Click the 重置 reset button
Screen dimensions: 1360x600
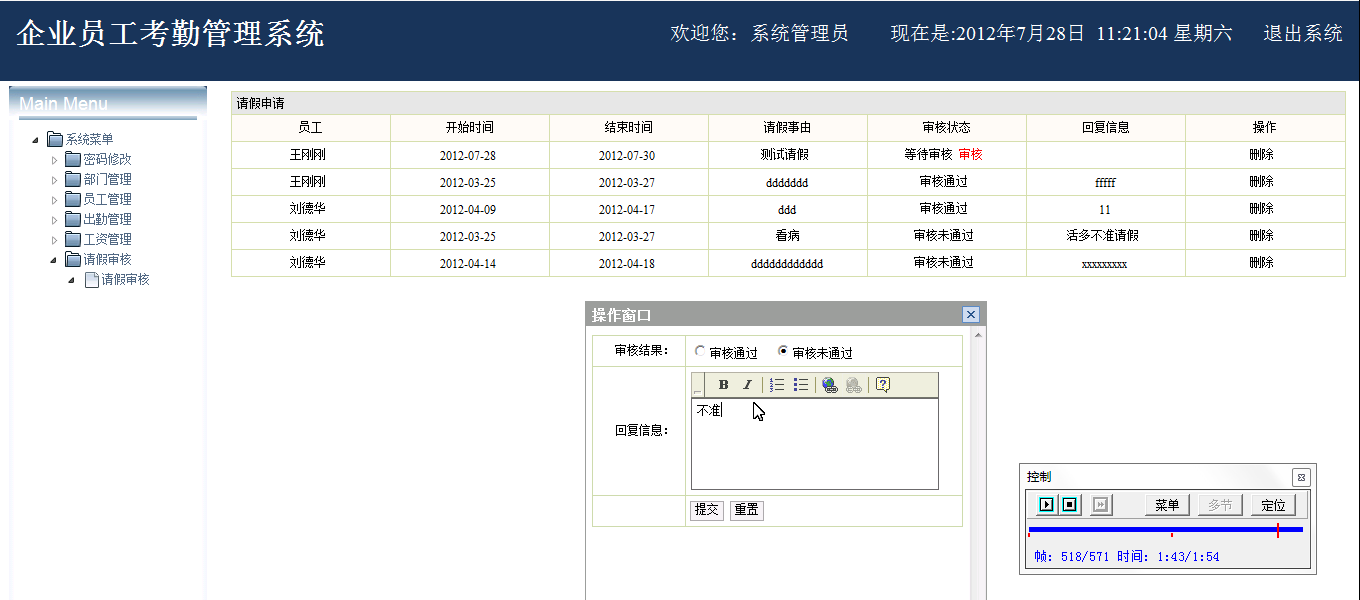click(746, 510)
